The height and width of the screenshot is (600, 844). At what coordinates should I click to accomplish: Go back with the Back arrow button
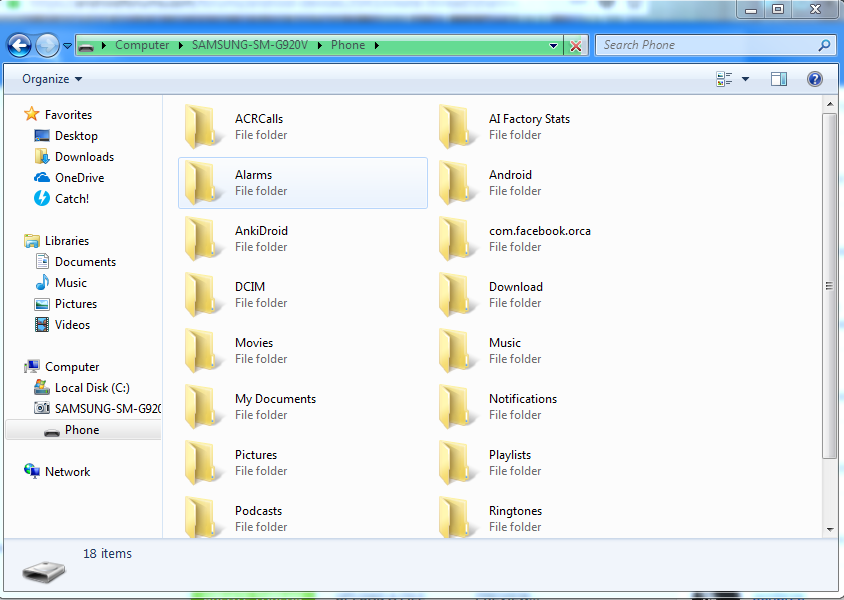[19, 45]
